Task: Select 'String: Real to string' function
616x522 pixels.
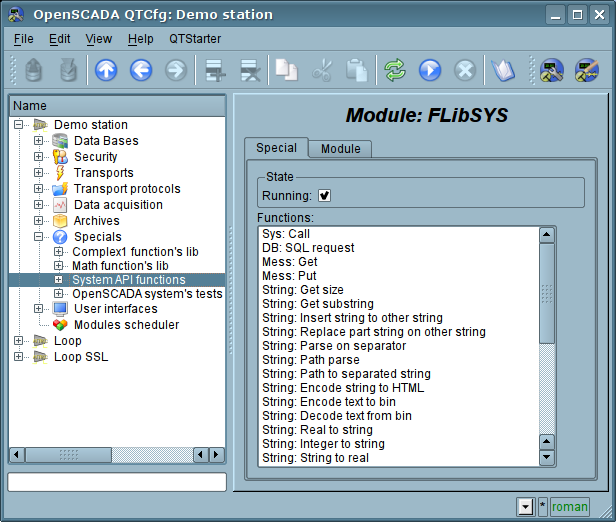Action: click(317, 430)
